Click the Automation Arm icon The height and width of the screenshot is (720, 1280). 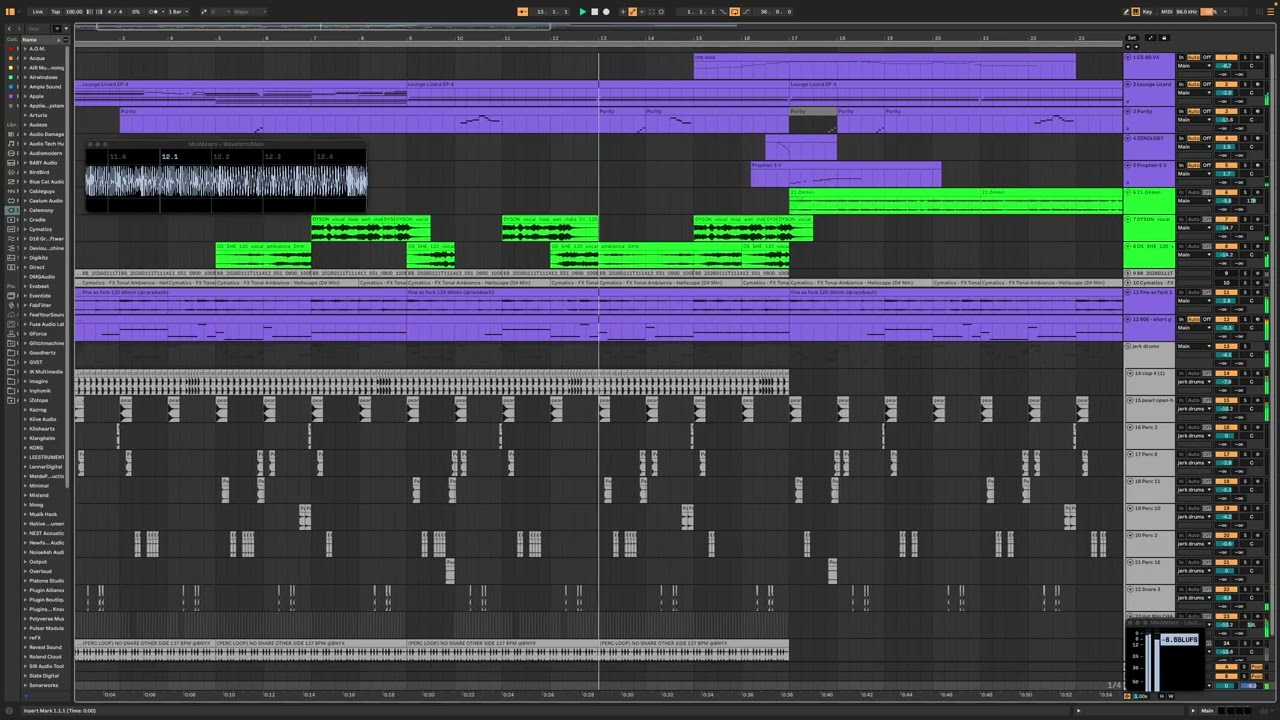632,11
